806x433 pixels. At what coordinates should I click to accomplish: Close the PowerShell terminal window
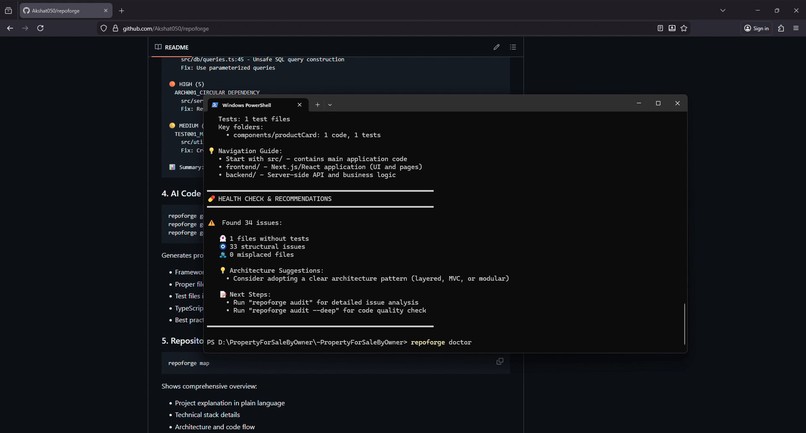677,103
